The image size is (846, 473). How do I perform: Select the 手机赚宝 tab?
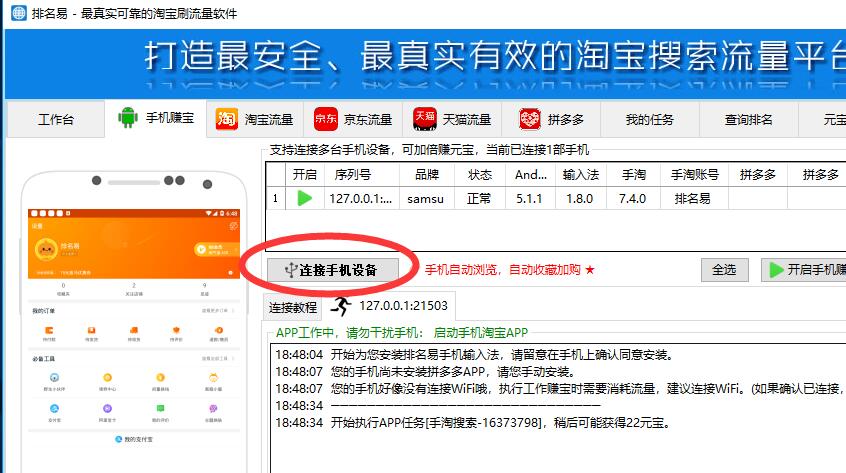click(x=156, y=118)
